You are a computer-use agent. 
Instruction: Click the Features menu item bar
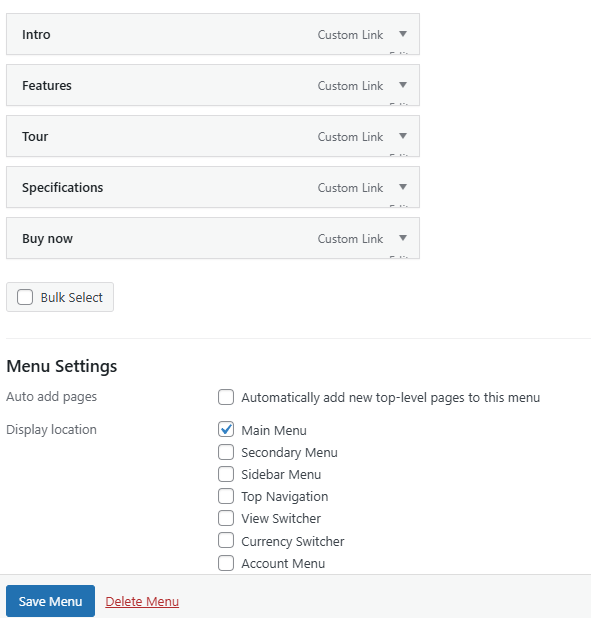(x=213, y=85)
